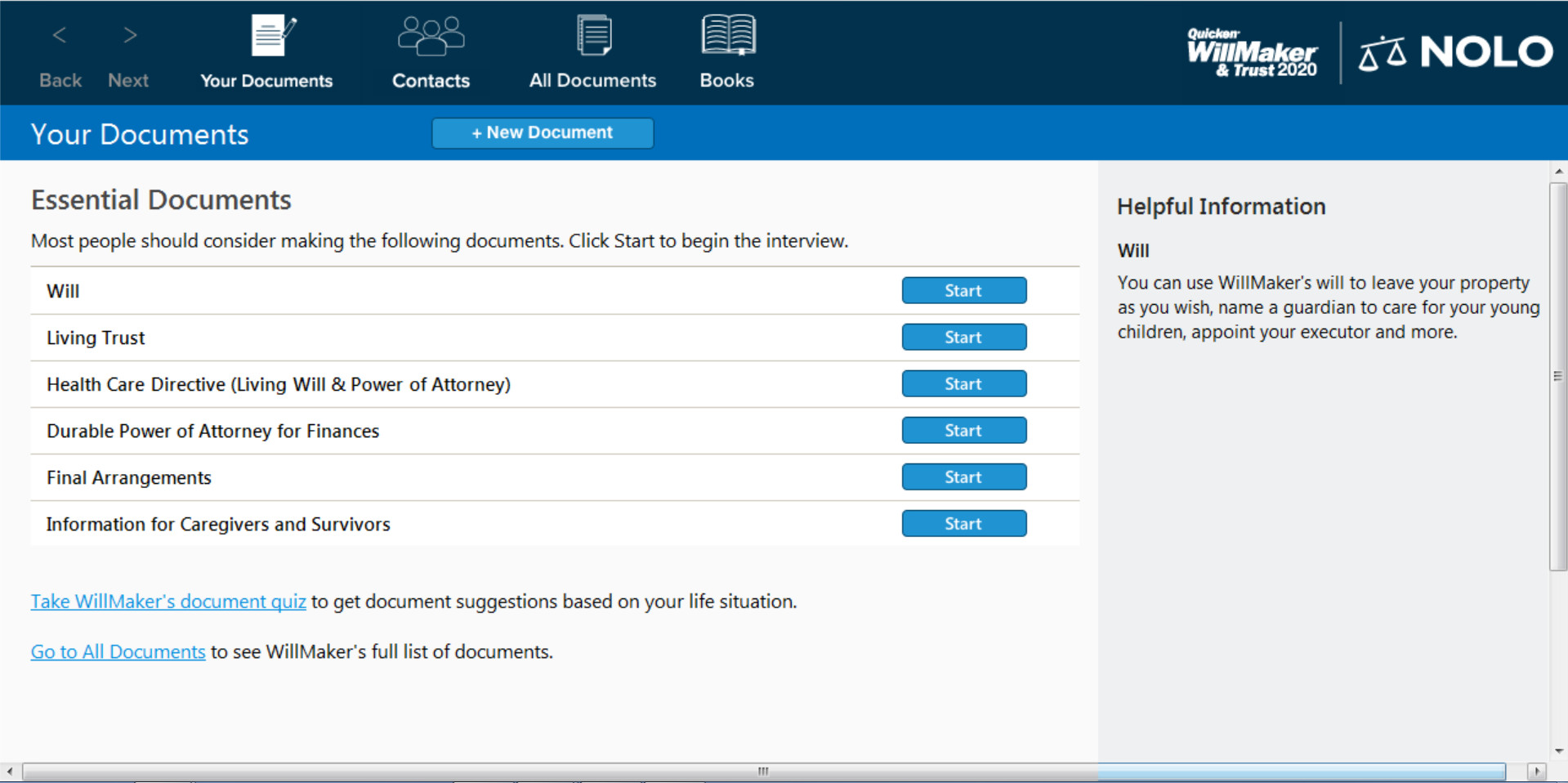
Task: Click the Your Documents page heading
Action: [x=139, y=133]
